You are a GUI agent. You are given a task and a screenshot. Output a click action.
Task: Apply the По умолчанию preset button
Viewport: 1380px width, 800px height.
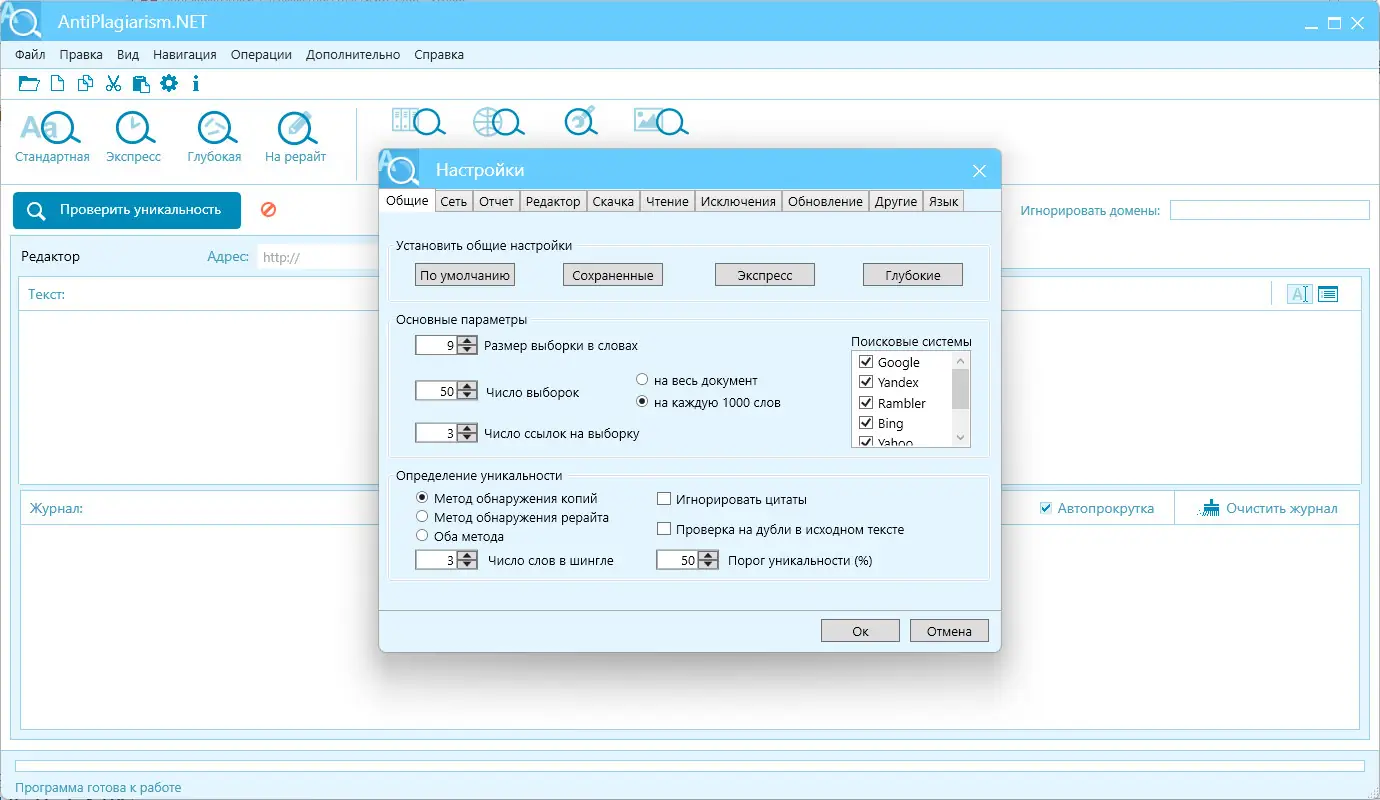(x=465, y=275)
